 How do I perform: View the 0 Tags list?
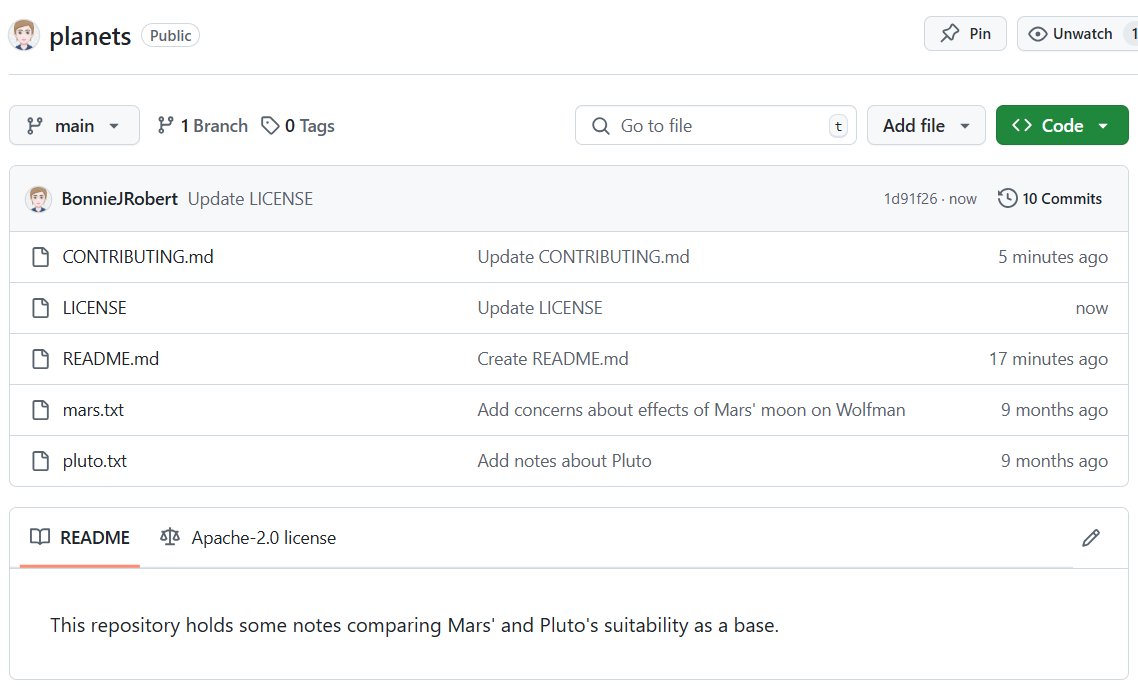[298, 126]
